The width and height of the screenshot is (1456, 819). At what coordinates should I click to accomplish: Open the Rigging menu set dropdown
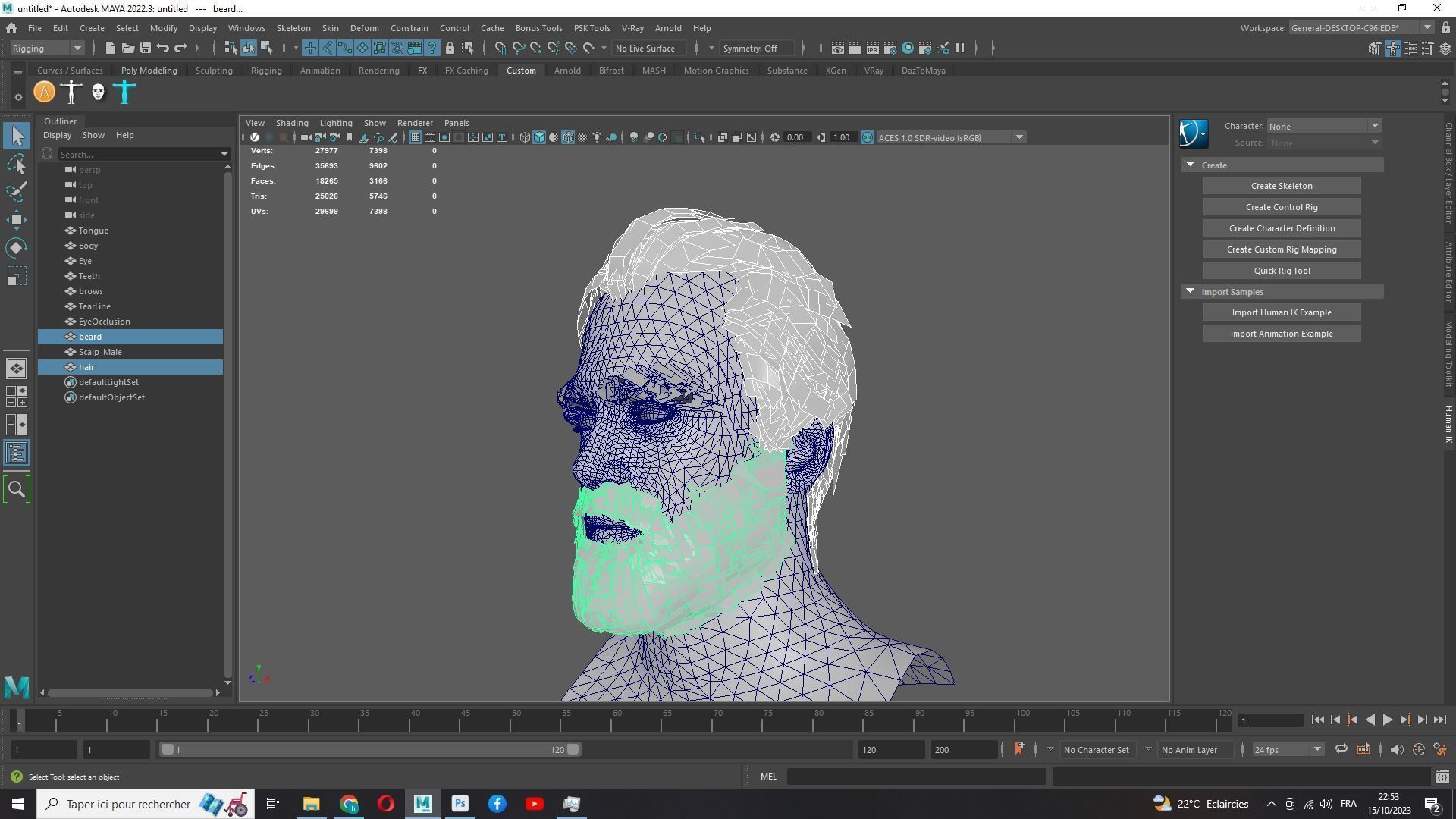tap(47, 49)
